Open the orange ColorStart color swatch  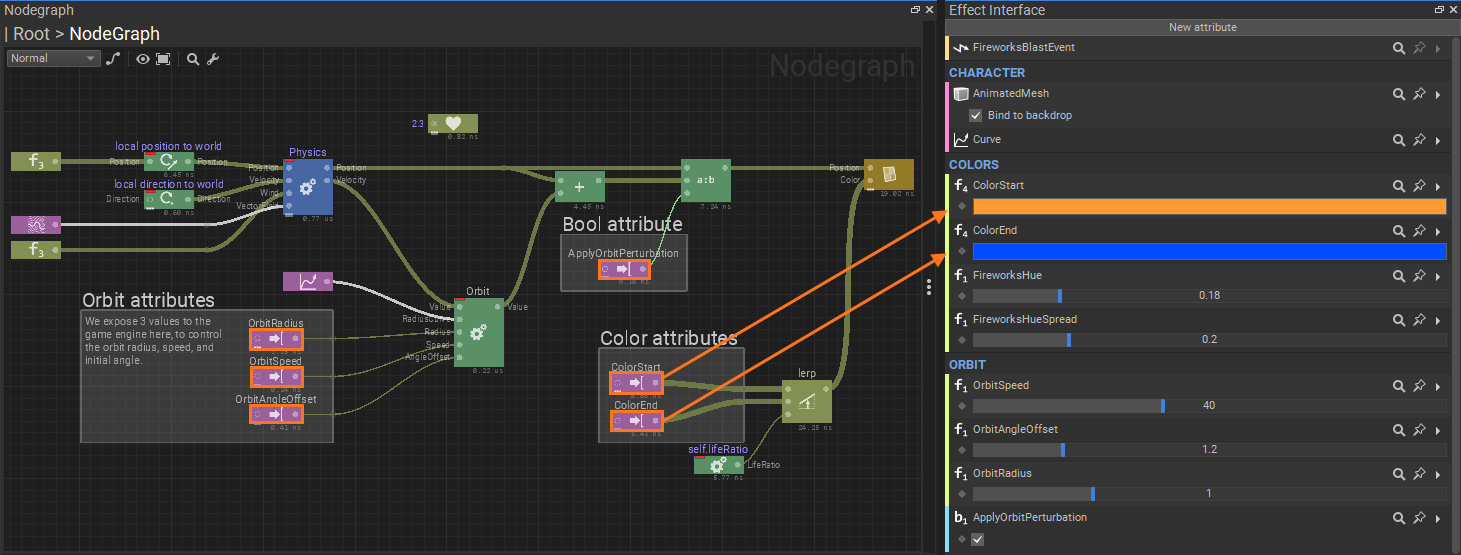pos(1209,206)
